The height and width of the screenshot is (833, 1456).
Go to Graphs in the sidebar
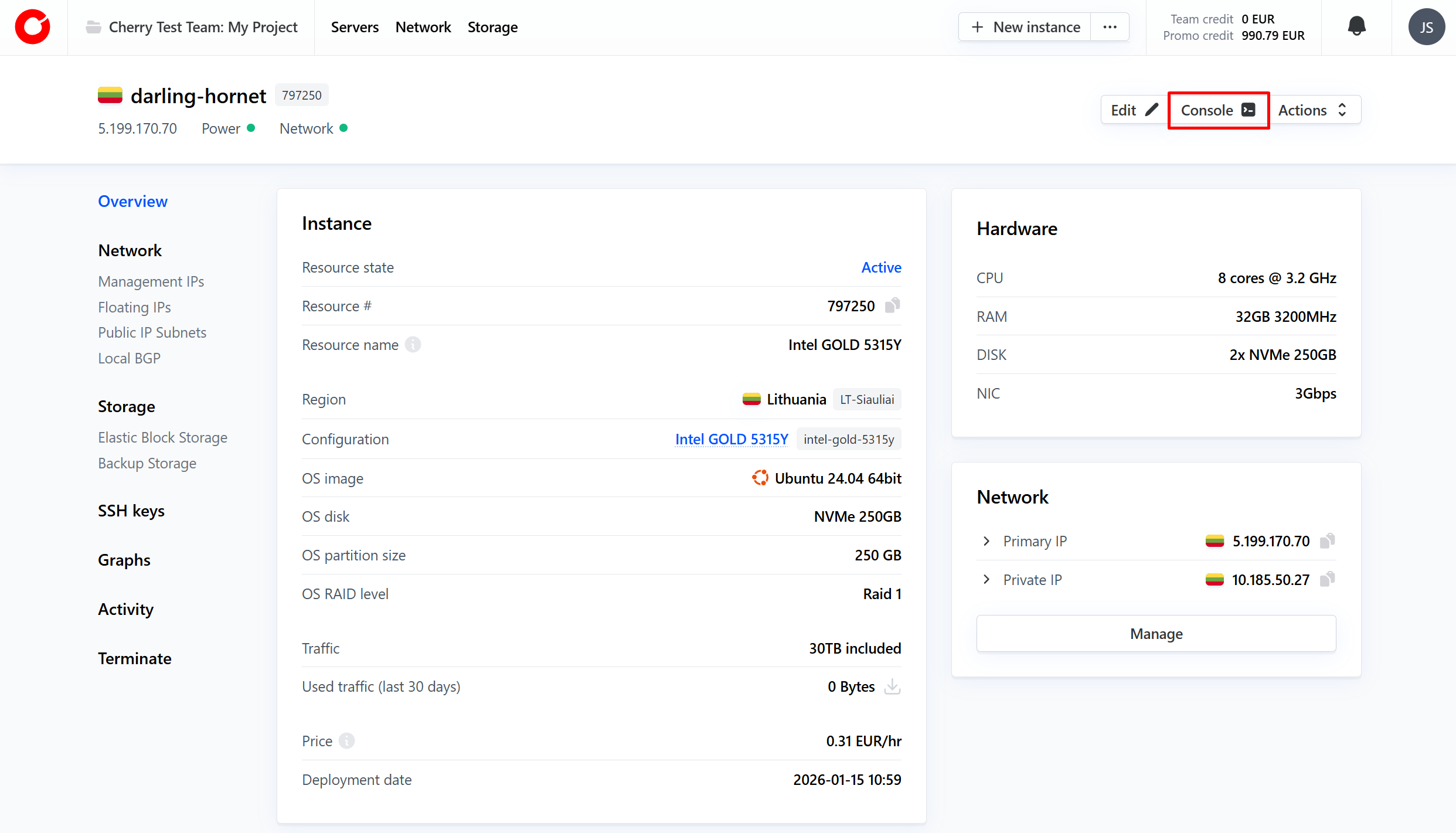[124, 560]
